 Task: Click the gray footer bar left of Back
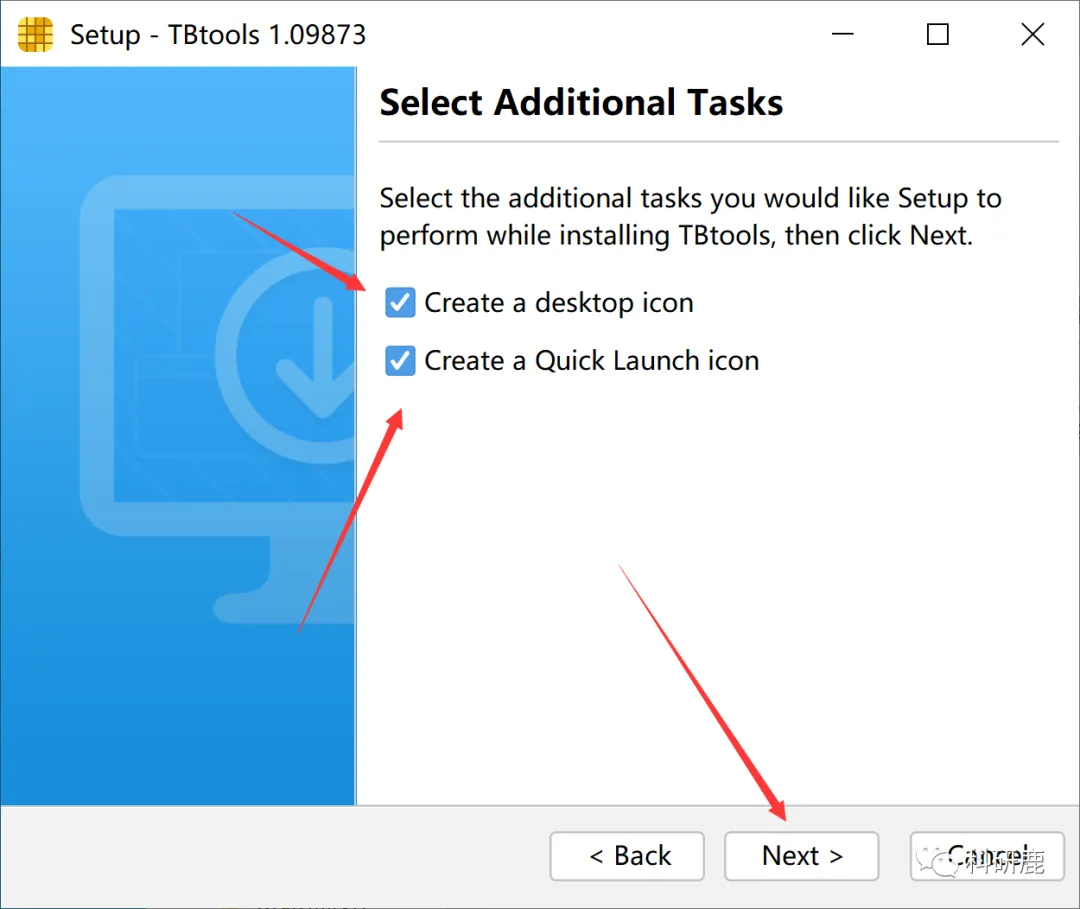pyautogui.click(x=276, y=856)
